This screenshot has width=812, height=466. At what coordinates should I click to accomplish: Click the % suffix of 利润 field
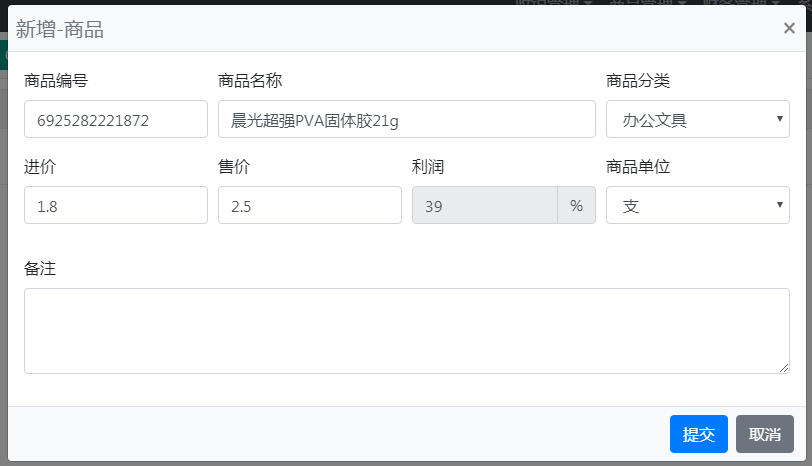click(576, 205)
